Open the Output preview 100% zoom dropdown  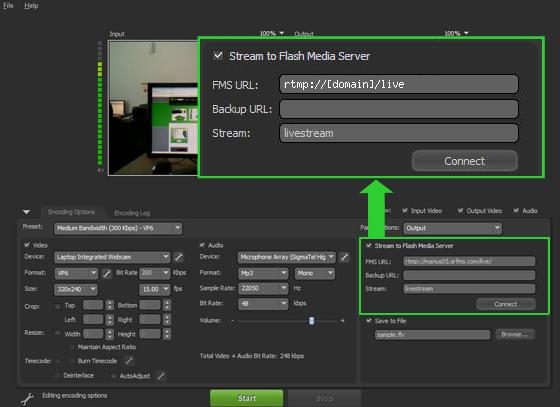(456, 34)
